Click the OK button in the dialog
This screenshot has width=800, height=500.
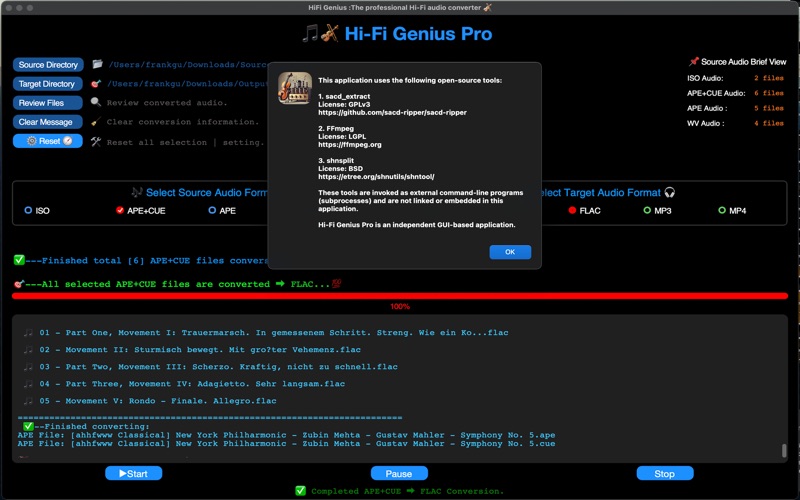pos(510,252)
